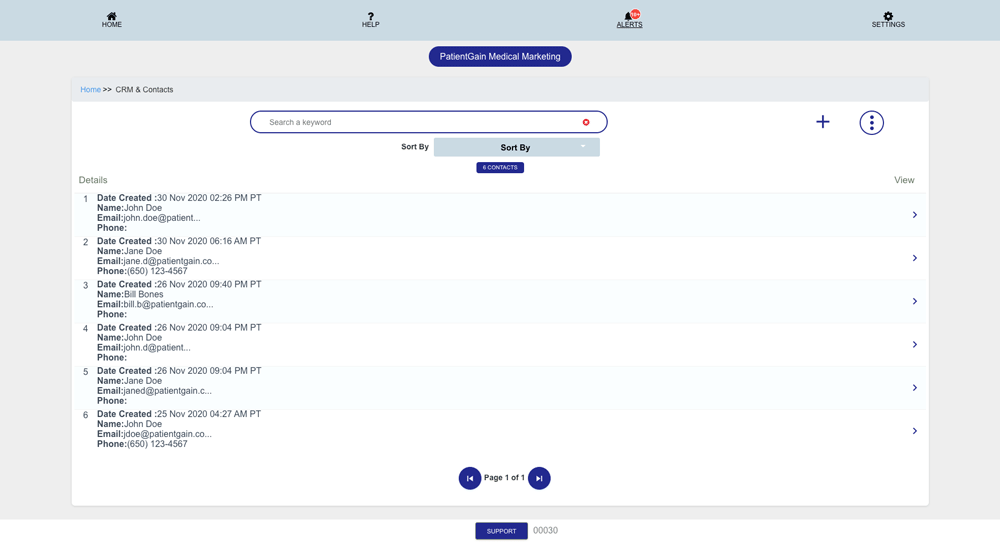Click Date Created 26 Nov 2020 09:40 PM PT

click(179, 284)
